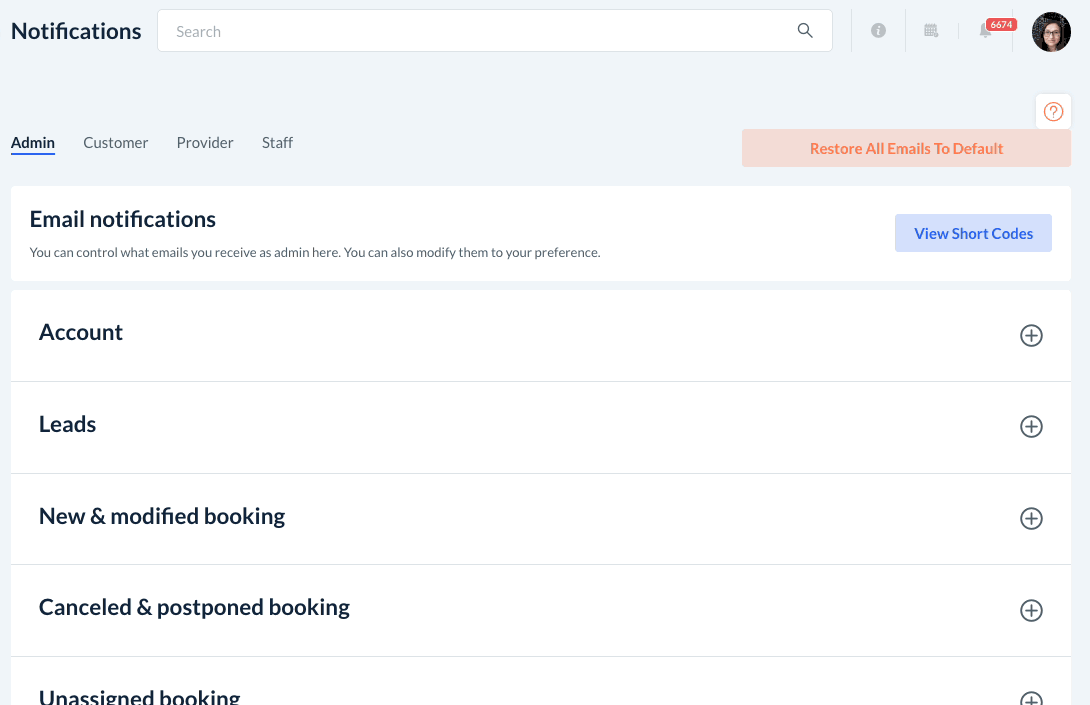Focus the Search input field
This screenshot has width=1090, height=705.
tap(480, 31)
